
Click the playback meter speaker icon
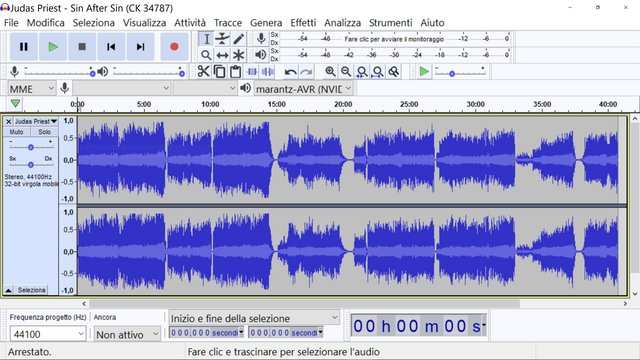pyautogui.click(x=260, y=55)
